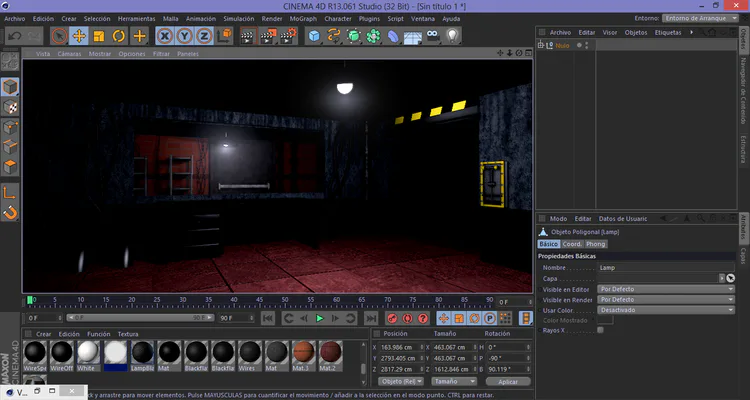The image size is (750, 400).
Task: Switch to the Phong attributes tab
Action: (596, 244)
